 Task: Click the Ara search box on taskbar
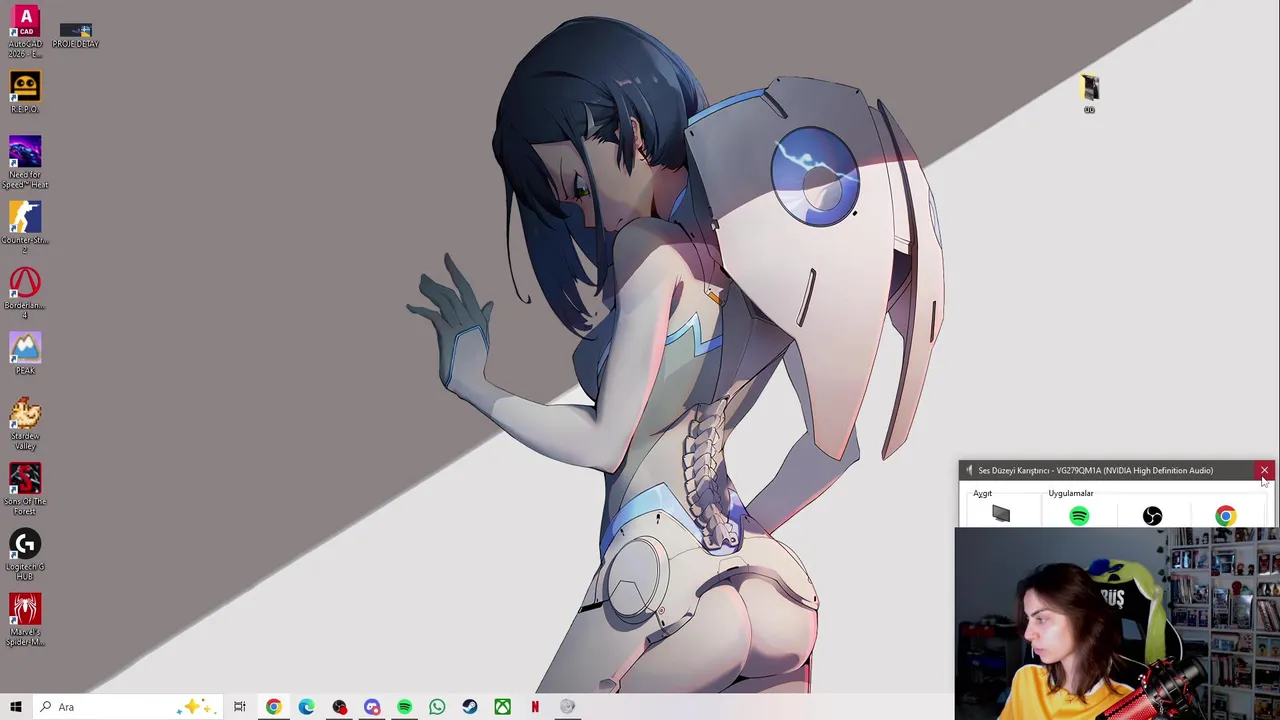127,707
